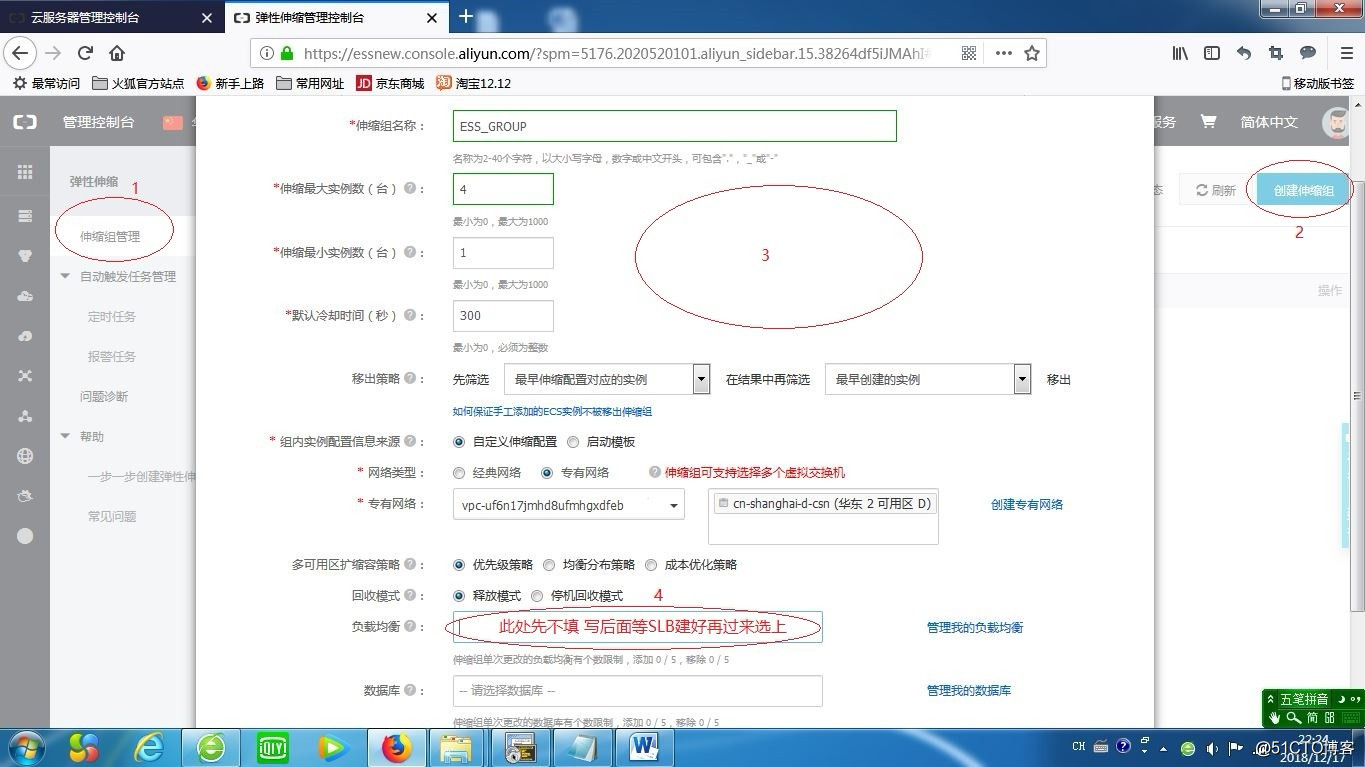This screenshot has height=767, width=1365.
Task: Click the help icon beside 负载均衡
Action: pyautogui.click(x=410, y=626)
